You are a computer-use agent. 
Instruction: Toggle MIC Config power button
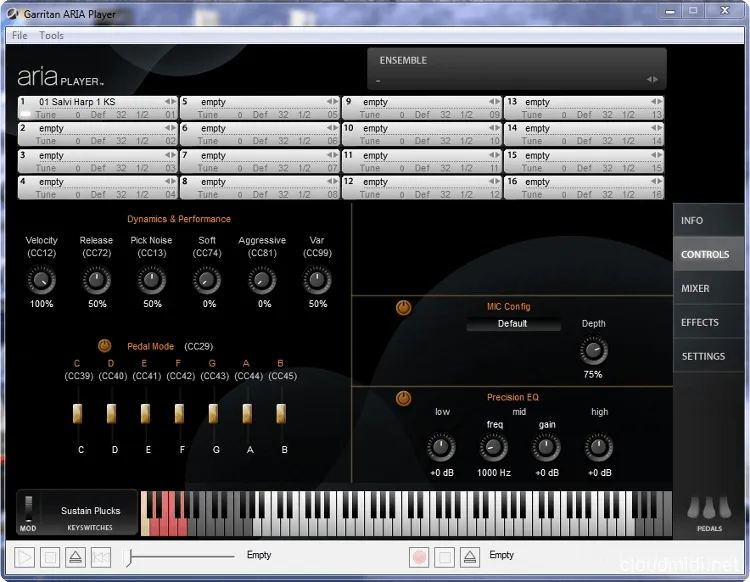(x=403, y=307)
